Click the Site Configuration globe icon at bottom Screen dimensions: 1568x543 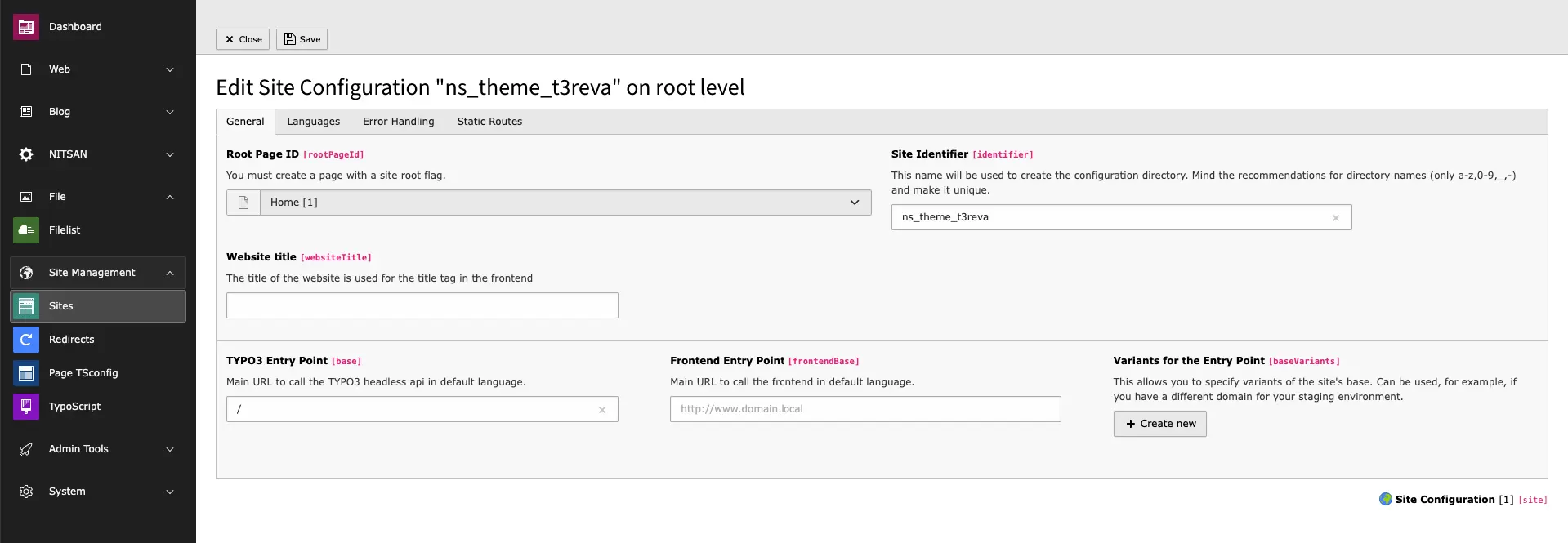click(1386, 499)
